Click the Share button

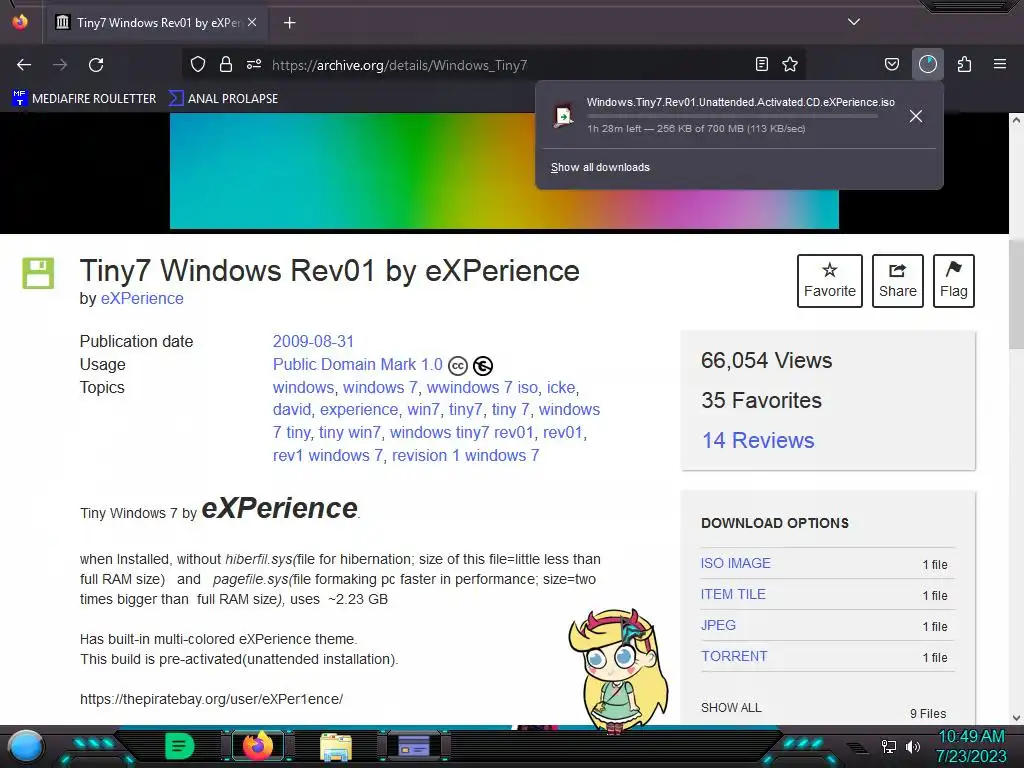897,281
